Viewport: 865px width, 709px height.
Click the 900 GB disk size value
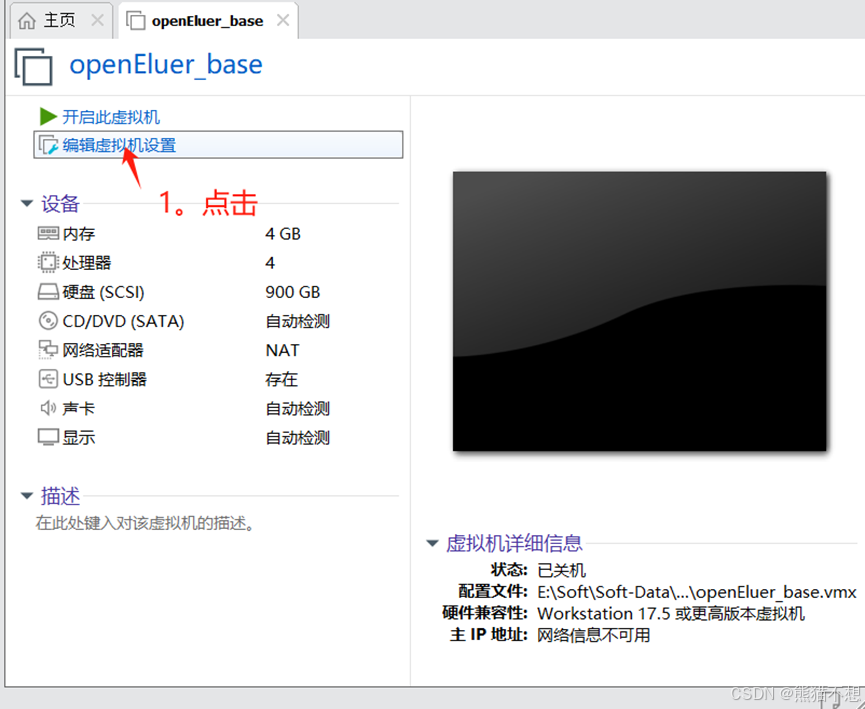tap(292, 292)
